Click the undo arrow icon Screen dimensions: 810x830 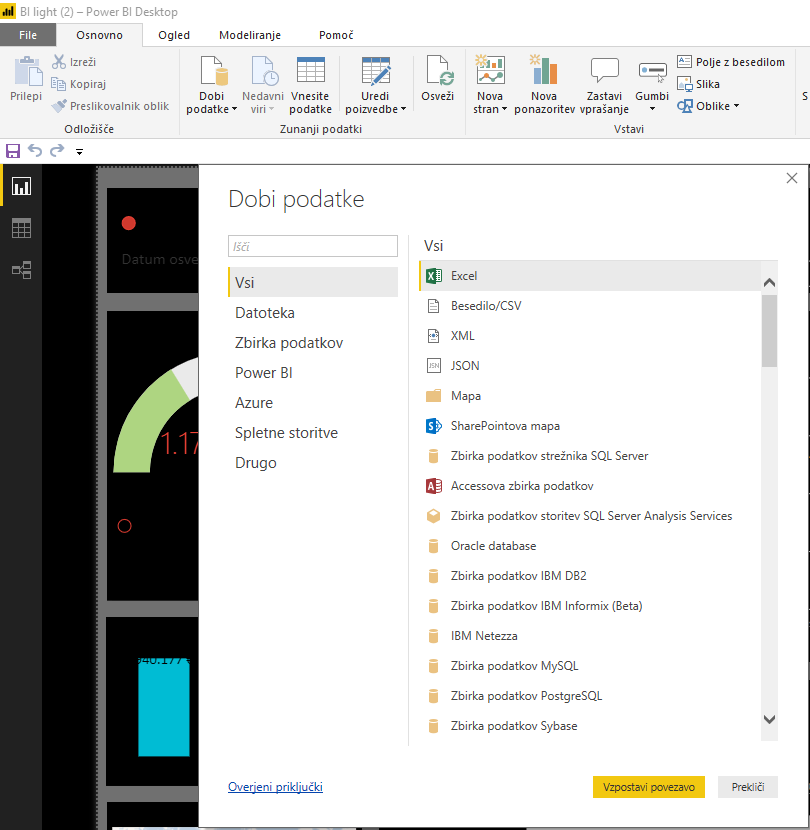[35, 151]
